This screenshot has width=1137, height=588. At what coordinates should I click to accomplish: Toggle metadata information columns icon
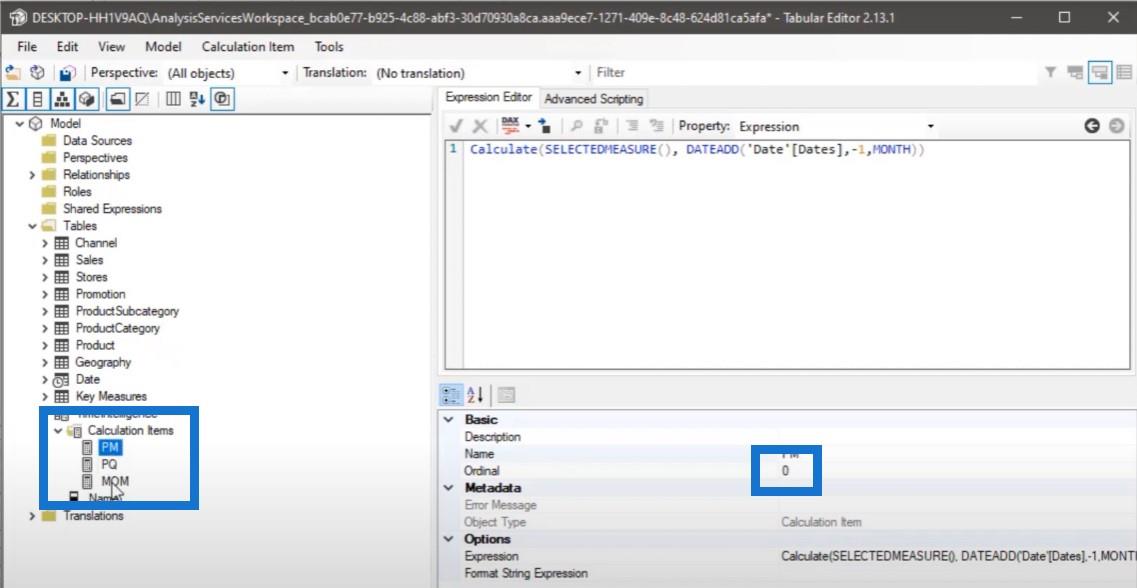tap(222, 99)
